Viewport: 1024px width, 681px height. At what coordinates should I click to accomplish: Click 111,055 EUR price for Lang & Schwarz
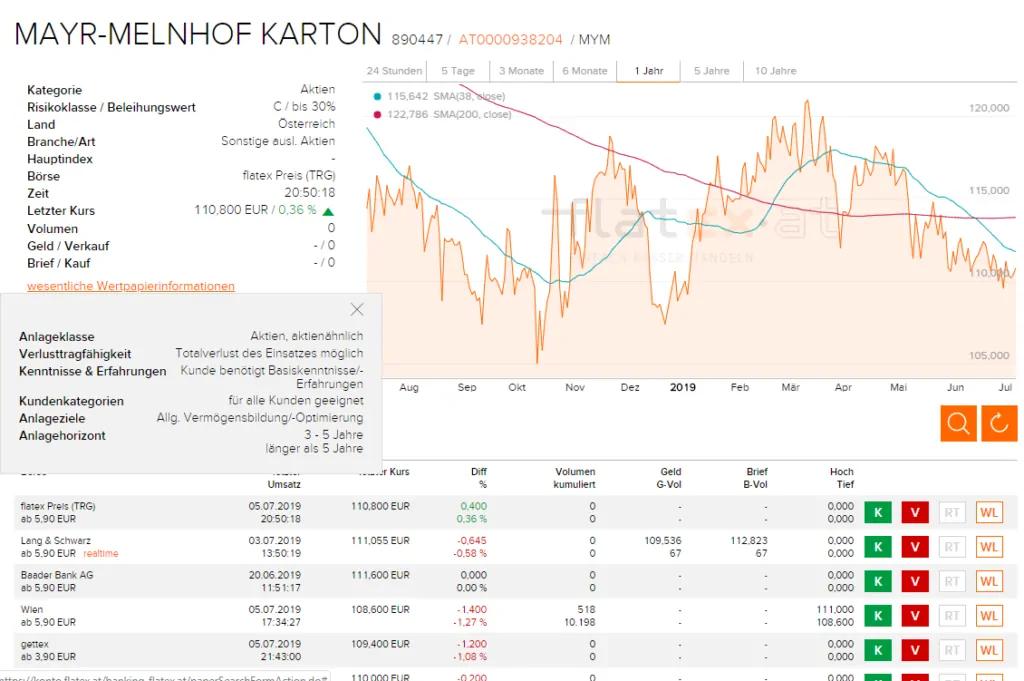click(380, 541)
